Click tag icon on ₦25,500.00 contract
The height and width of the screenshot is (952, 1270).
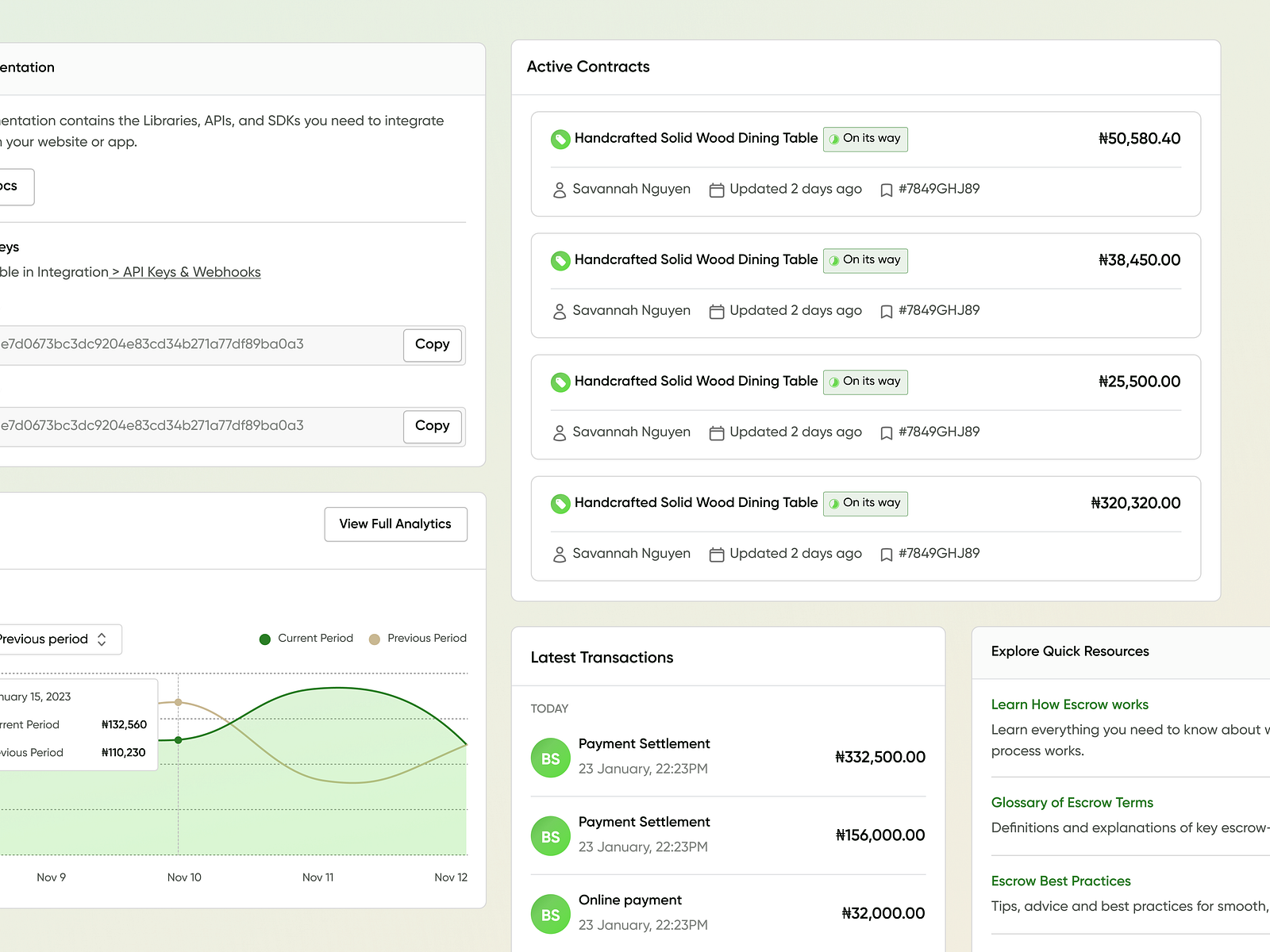click(x=560, y=382)
